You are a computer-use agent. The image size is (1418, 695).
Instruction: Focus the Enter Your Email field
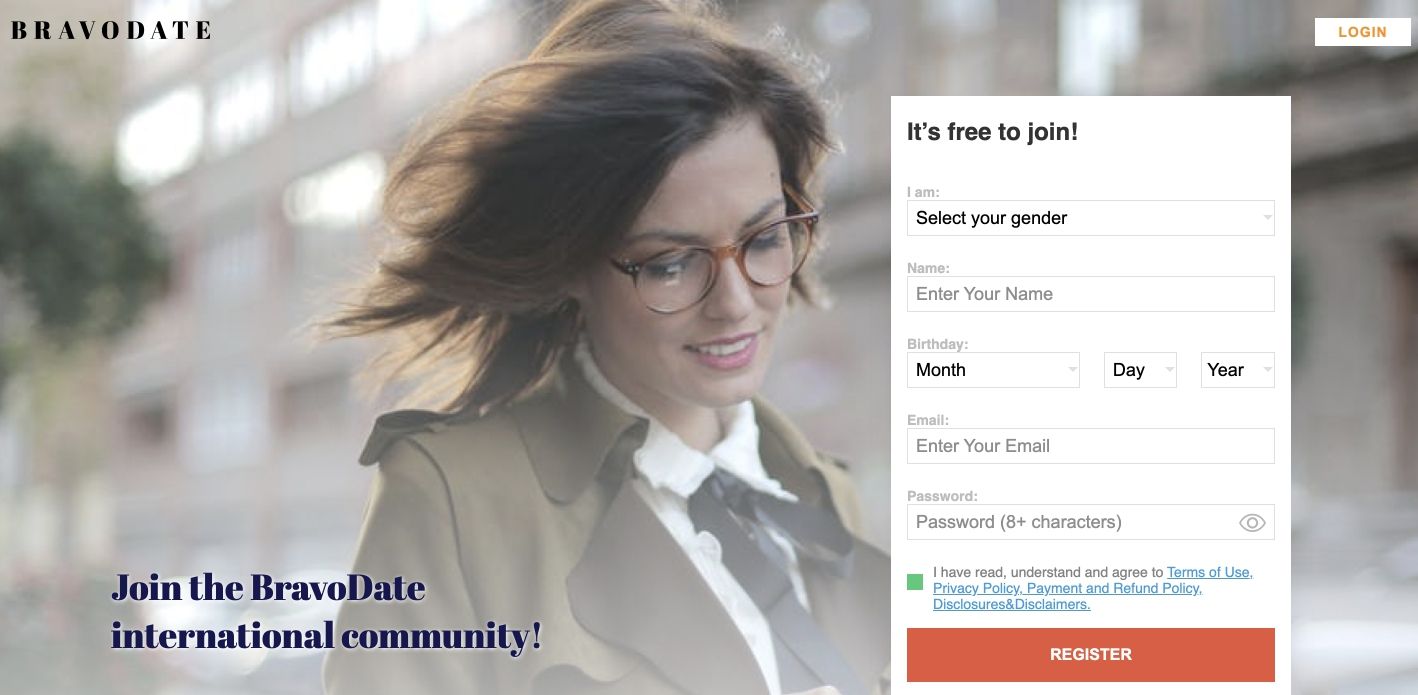pos(1090,446)
